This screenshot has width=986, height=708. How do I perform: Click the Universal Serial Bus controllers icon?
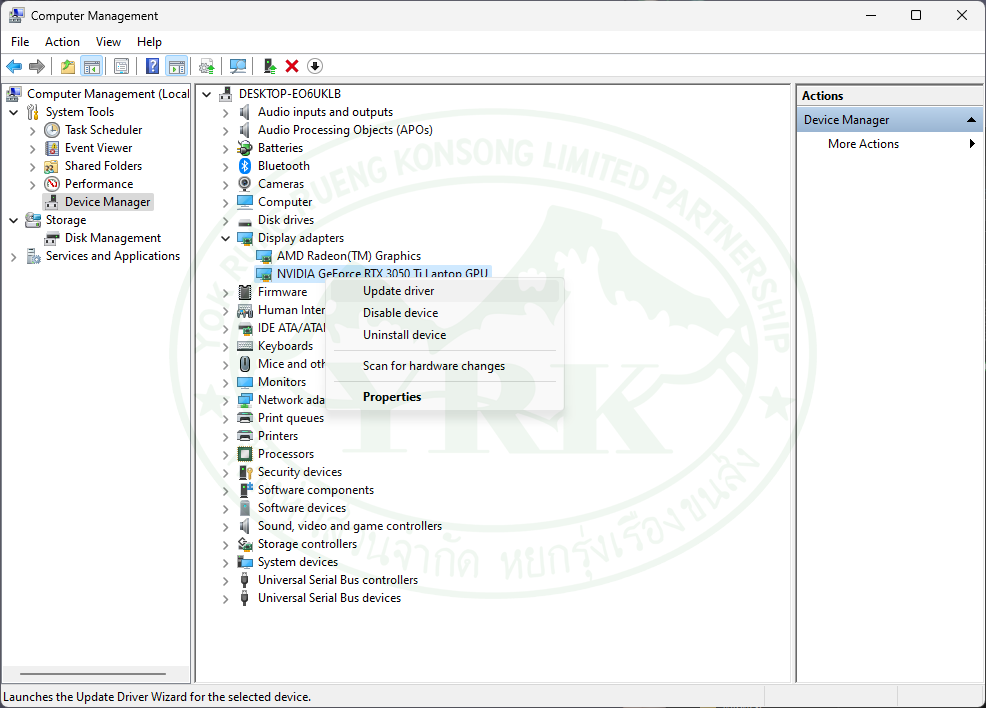click(x=245, y=580)
